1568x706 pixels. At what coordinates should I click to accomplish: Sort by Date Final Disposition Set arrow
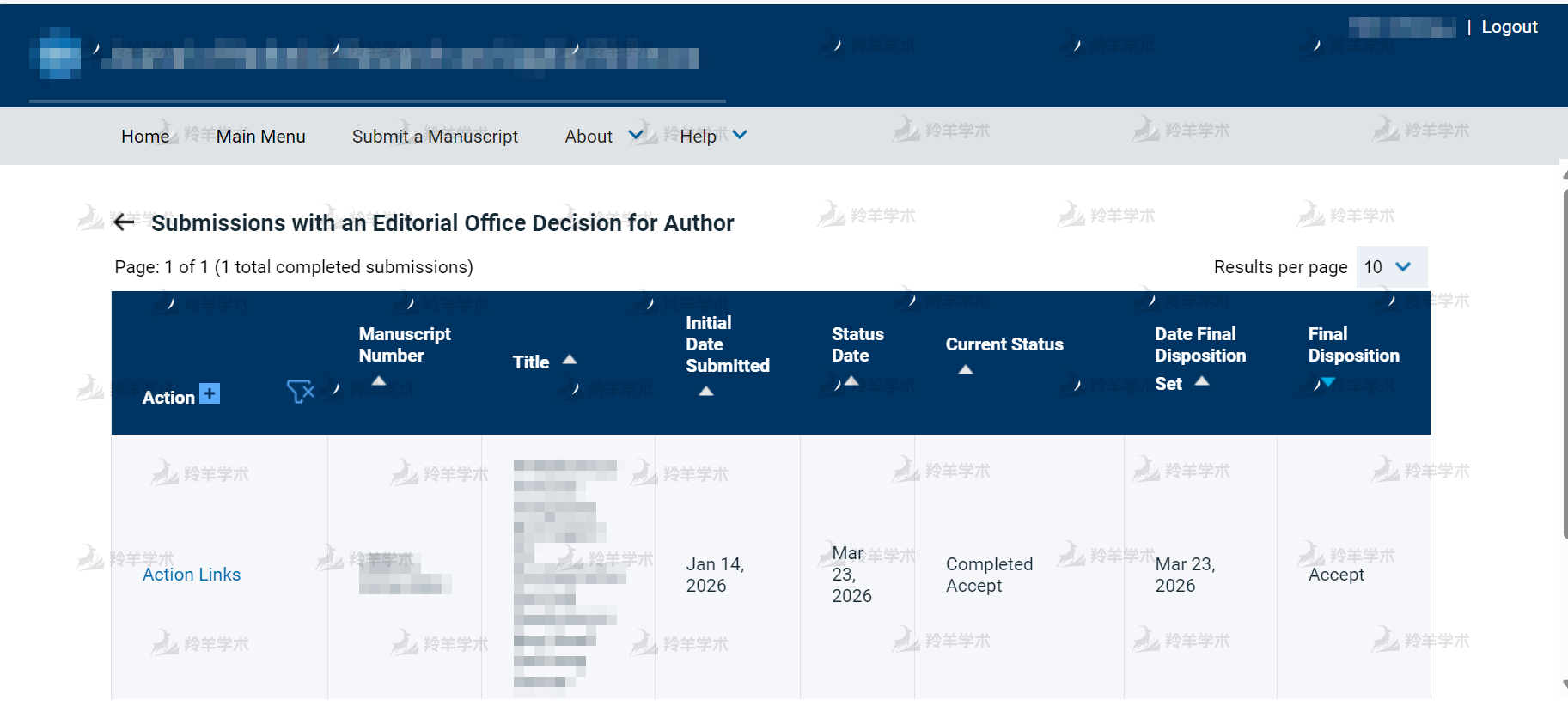1202,380
